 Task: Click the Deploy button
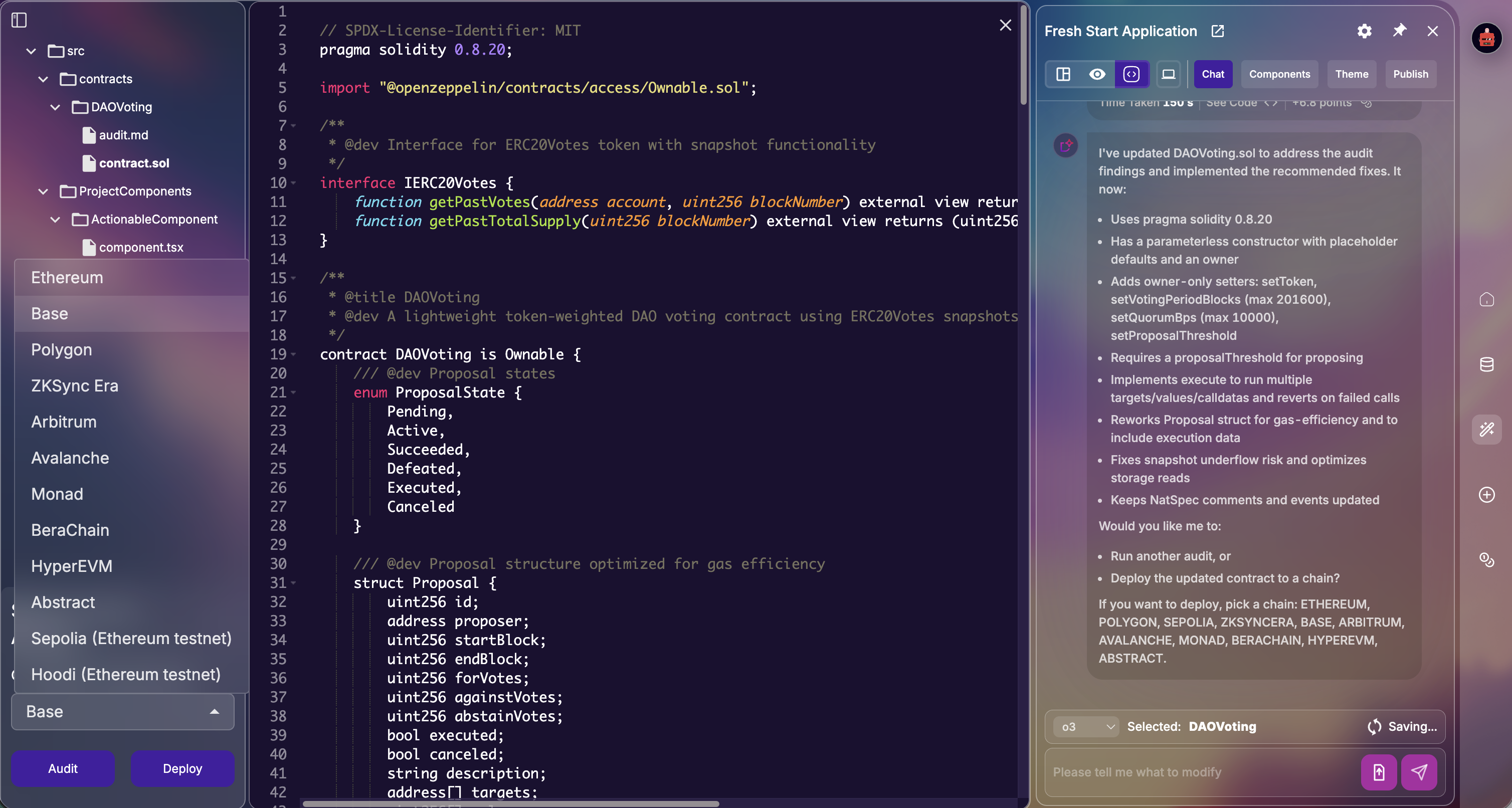click(182, 768)
